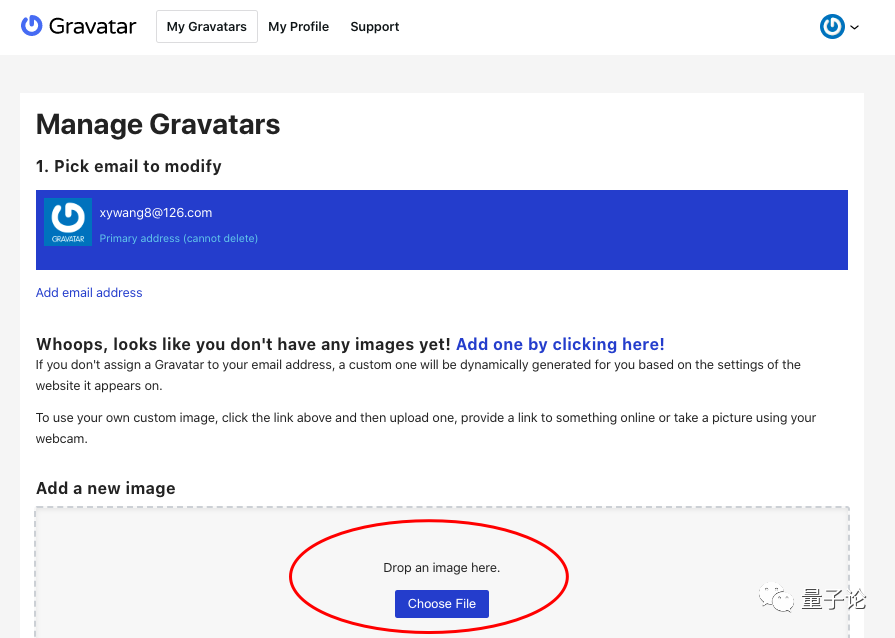
Task: Open the My Gravatars tab
Action: coord(207,26)
